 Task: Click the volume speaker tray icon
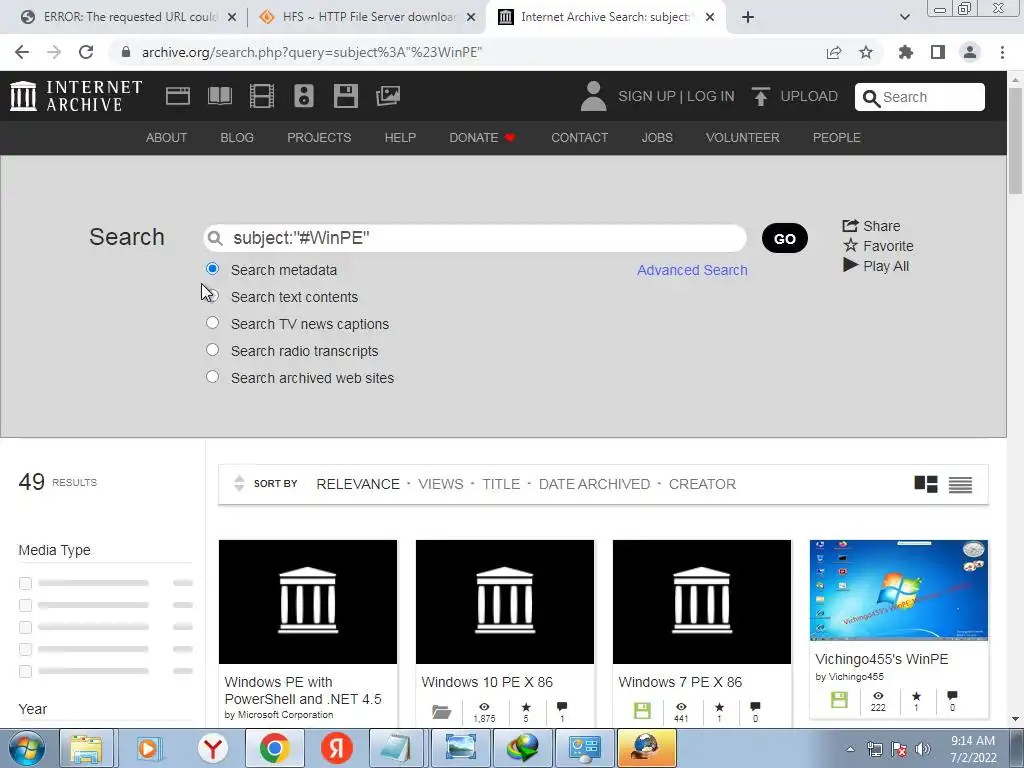click(x=922, y=749)
